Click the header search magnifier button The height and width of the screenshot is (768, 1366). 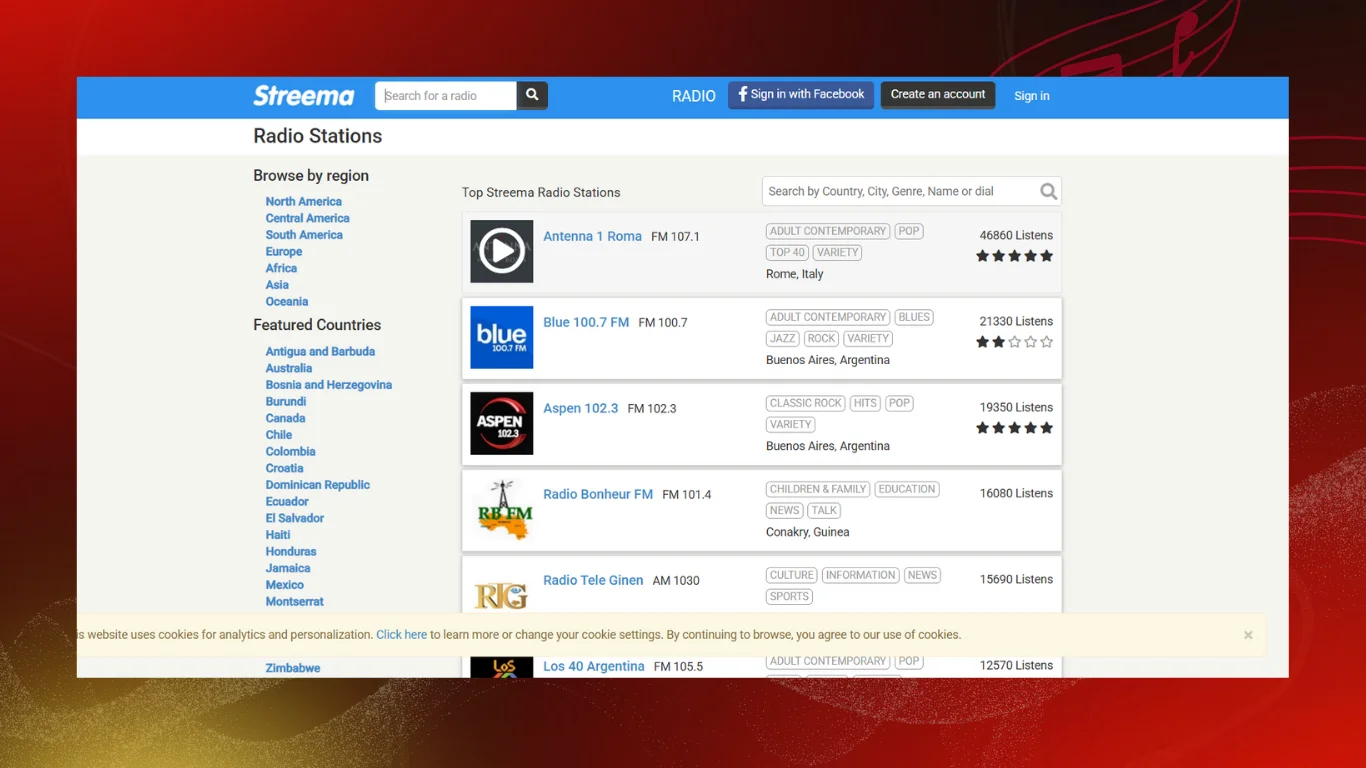pos(532,95)
